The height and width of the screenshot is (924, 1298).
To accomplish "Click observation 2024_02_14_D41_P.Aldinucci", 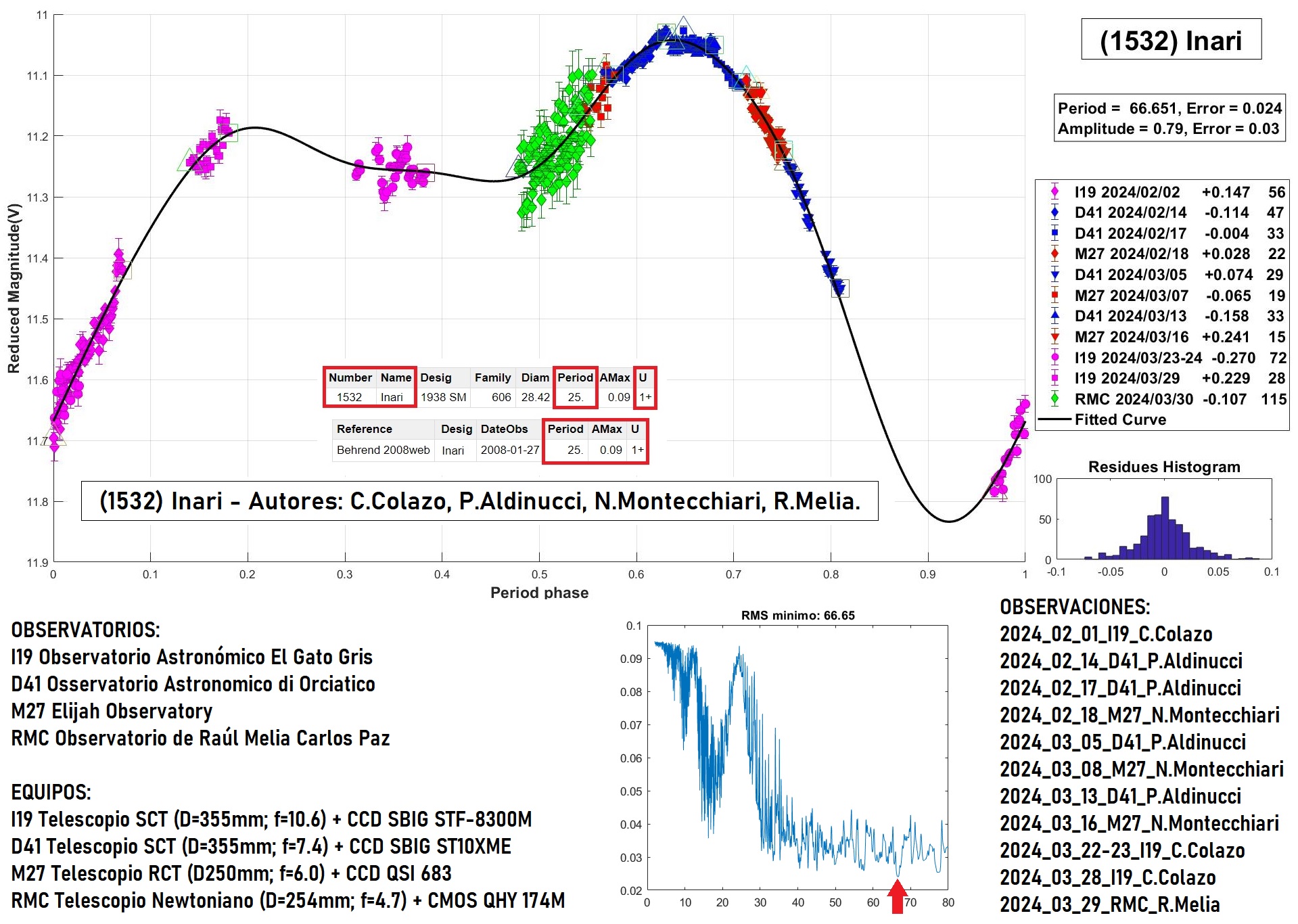I will pos(1121,661).
